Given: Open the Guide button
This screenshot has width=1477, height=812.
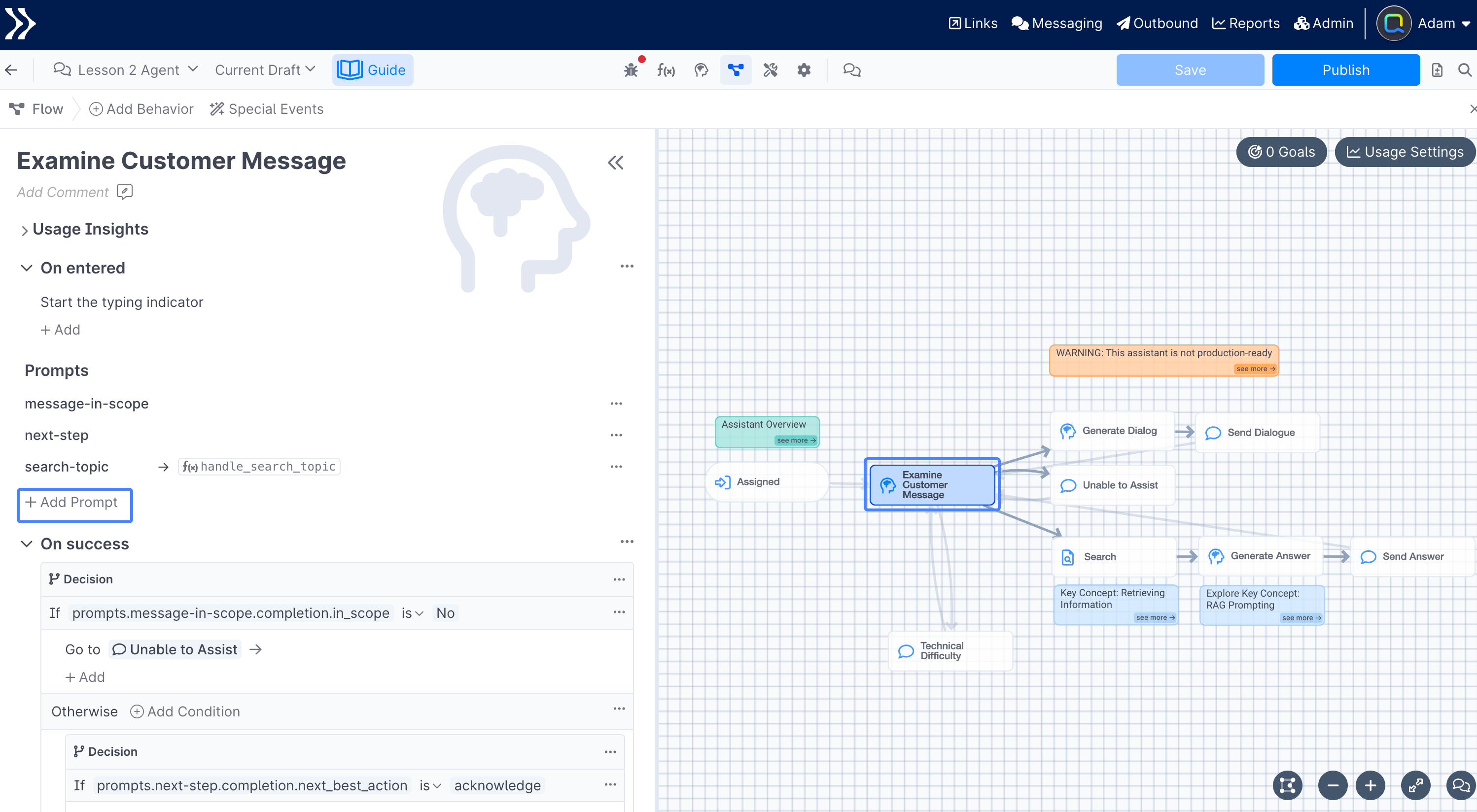Looking at the screenshot, I should [x=373, y=70].
